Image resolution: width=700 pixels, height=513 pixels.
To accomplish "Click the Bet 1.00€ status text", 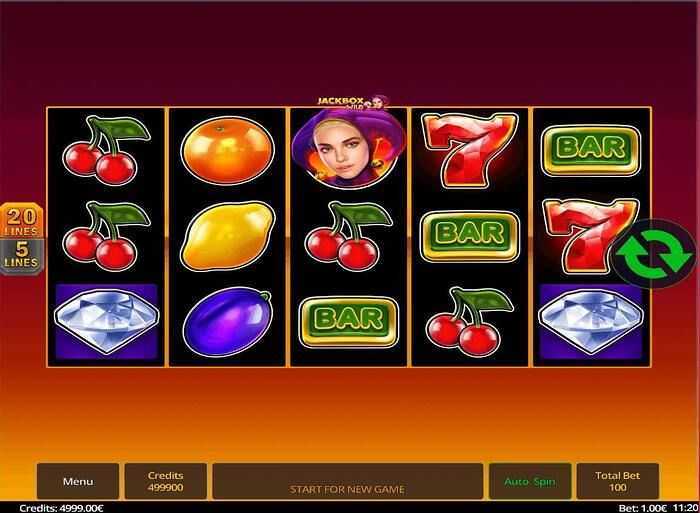I will (642, 508).
